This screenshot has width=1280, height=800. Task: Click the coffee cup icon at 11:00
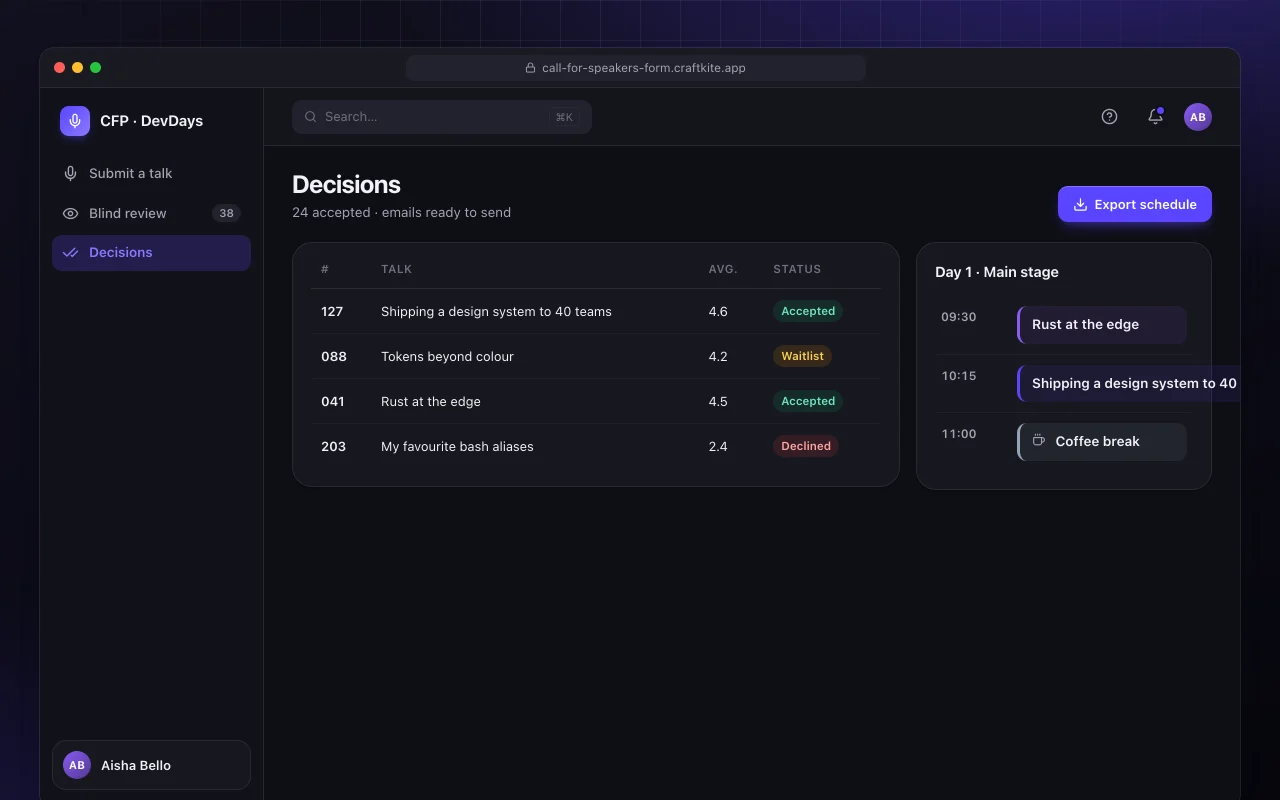(1039, 441)
